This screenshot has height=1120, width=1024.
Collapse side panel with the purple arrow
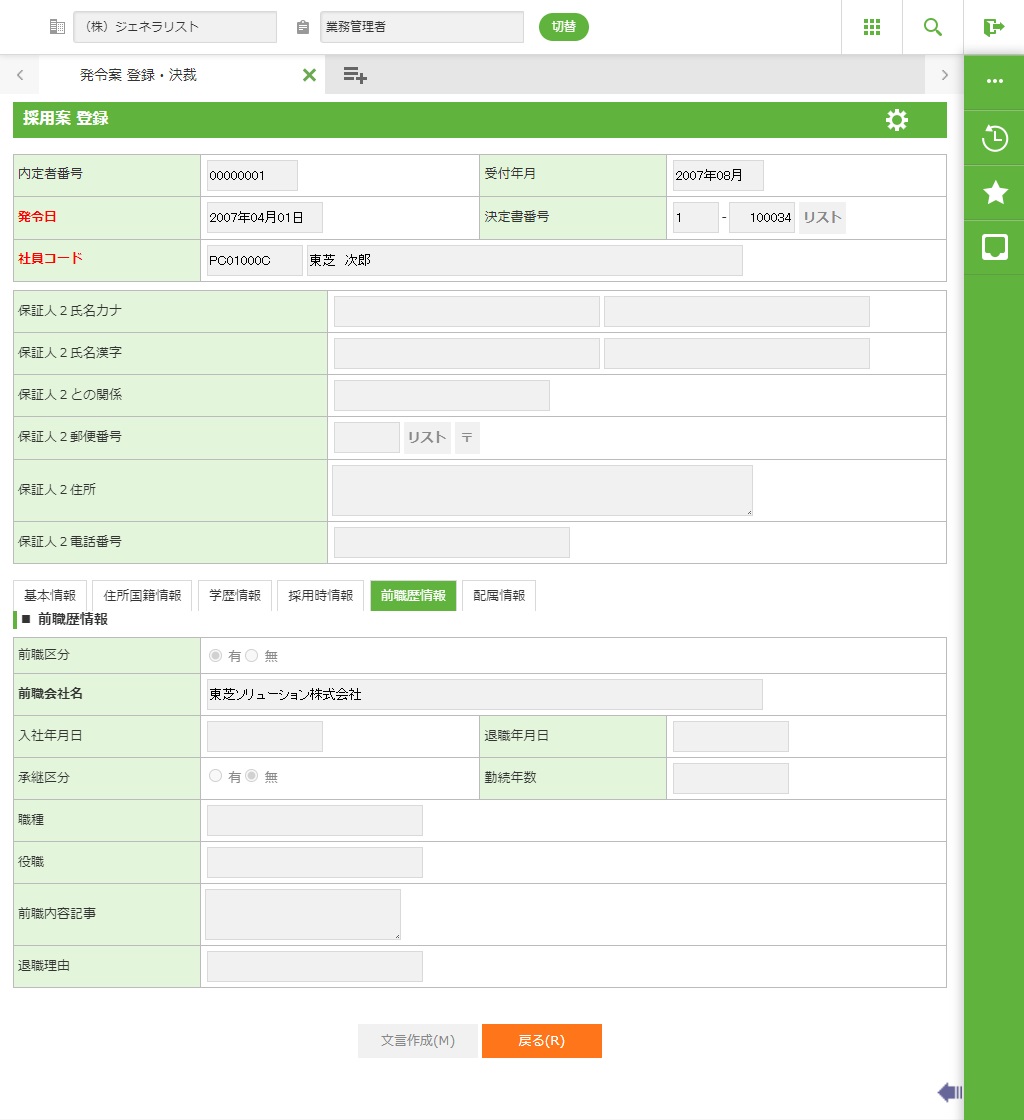point(949,1092)
